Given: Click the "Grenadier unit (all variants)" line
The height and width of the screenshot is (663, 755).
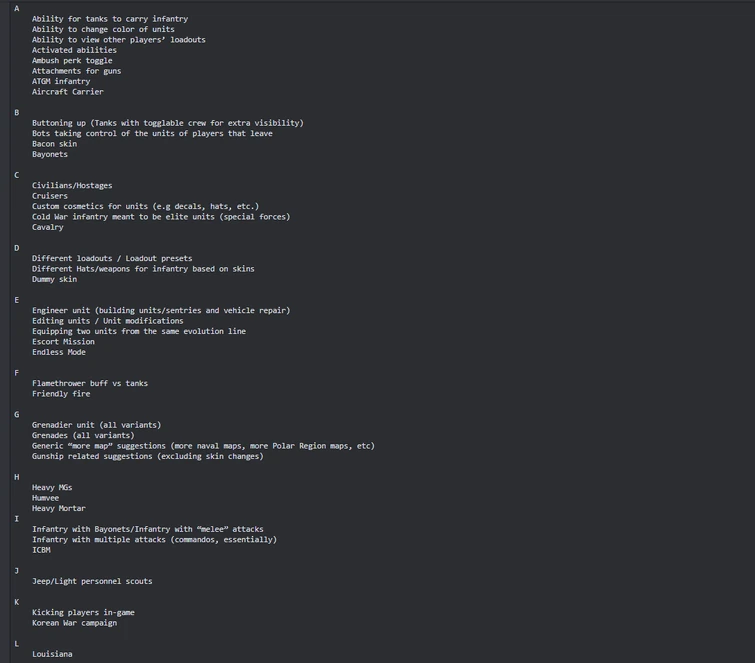Looking at the screenshot, I should 96,425.
